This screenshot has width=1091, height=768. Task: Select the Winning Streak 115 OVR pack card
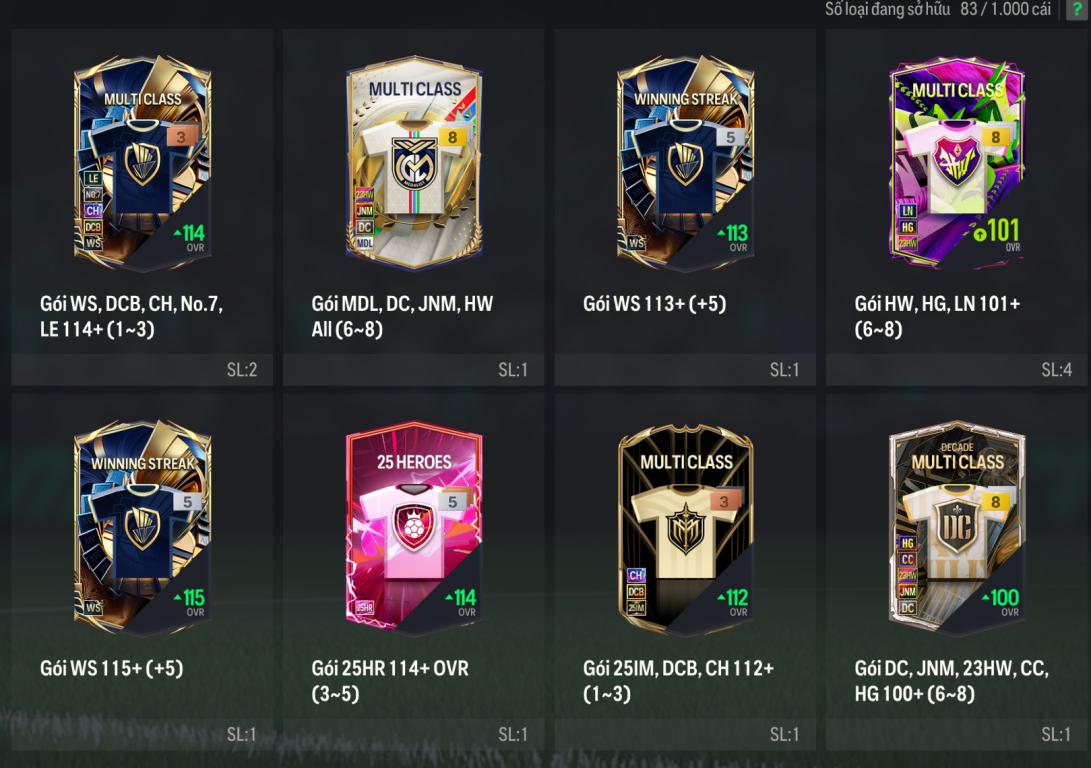[x=143, y=527]
